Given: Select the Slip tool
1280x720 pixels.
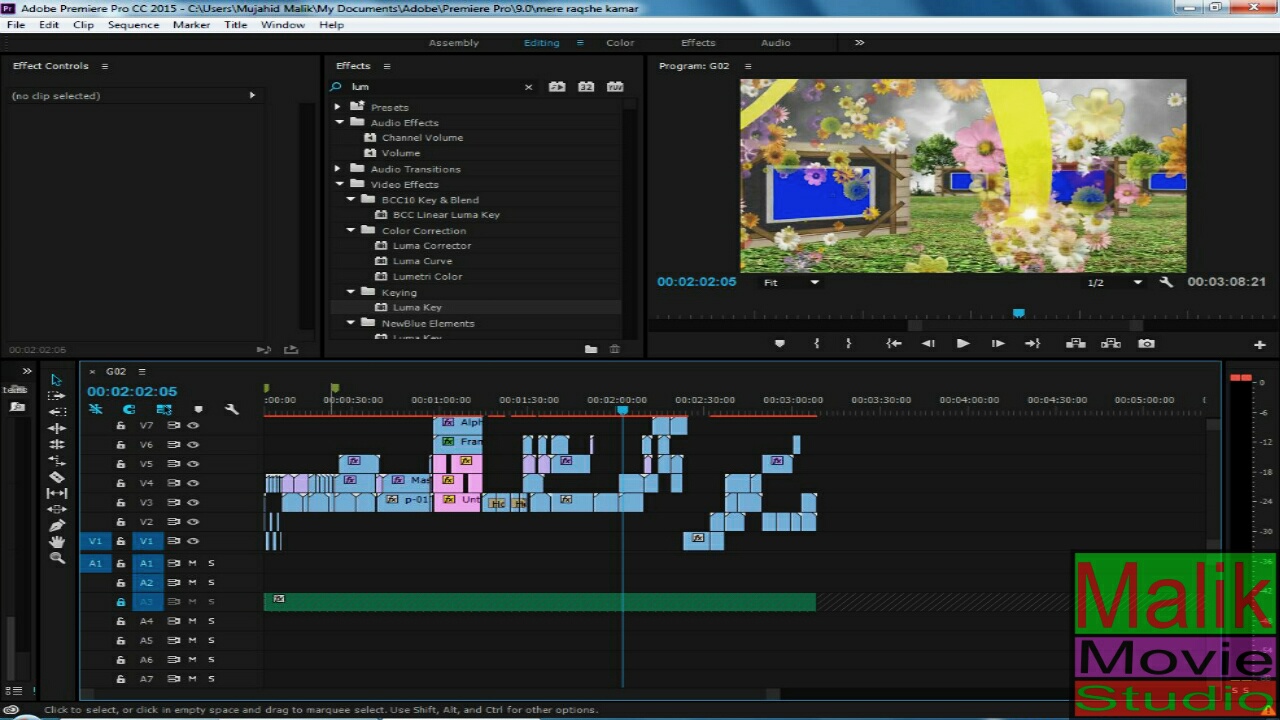Looking at the screenshot, I should point(57,493).
